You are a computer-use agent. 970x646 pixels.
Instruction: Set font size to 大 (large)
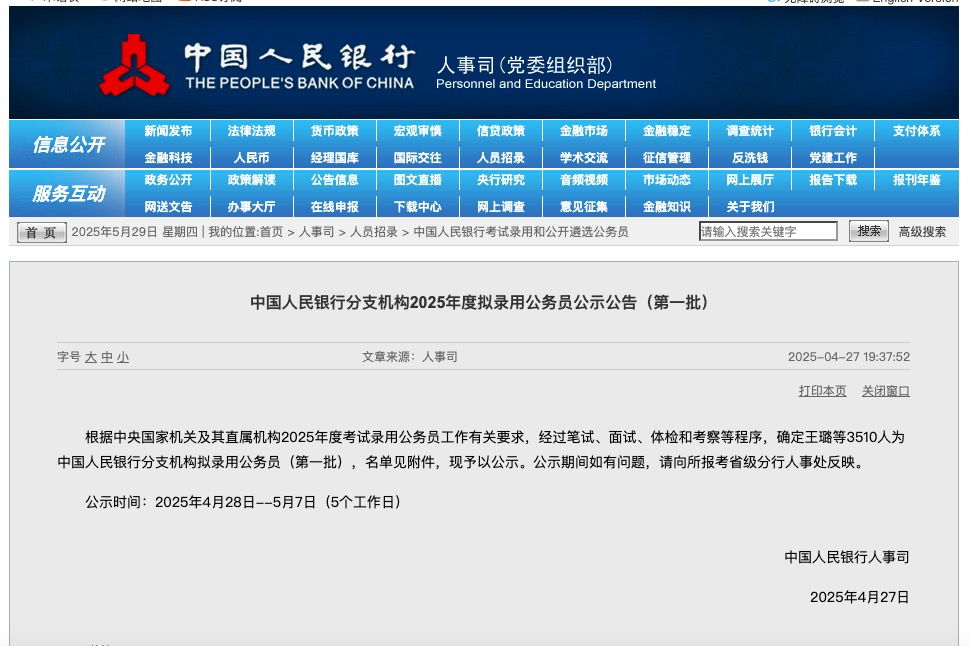click(x=90, y=357)
